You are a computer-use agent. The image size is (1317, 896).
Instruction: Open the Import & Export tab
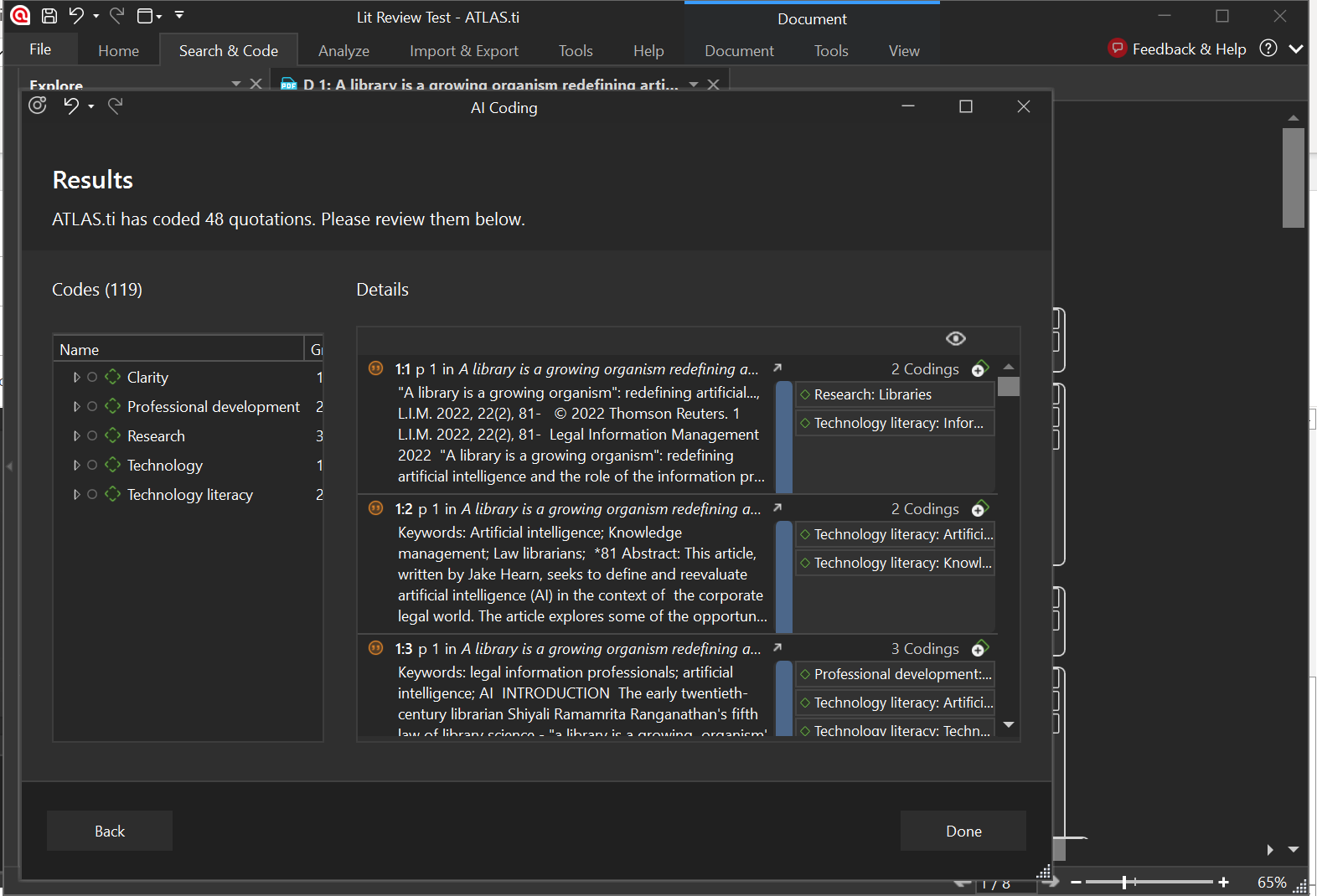(464, 51)
